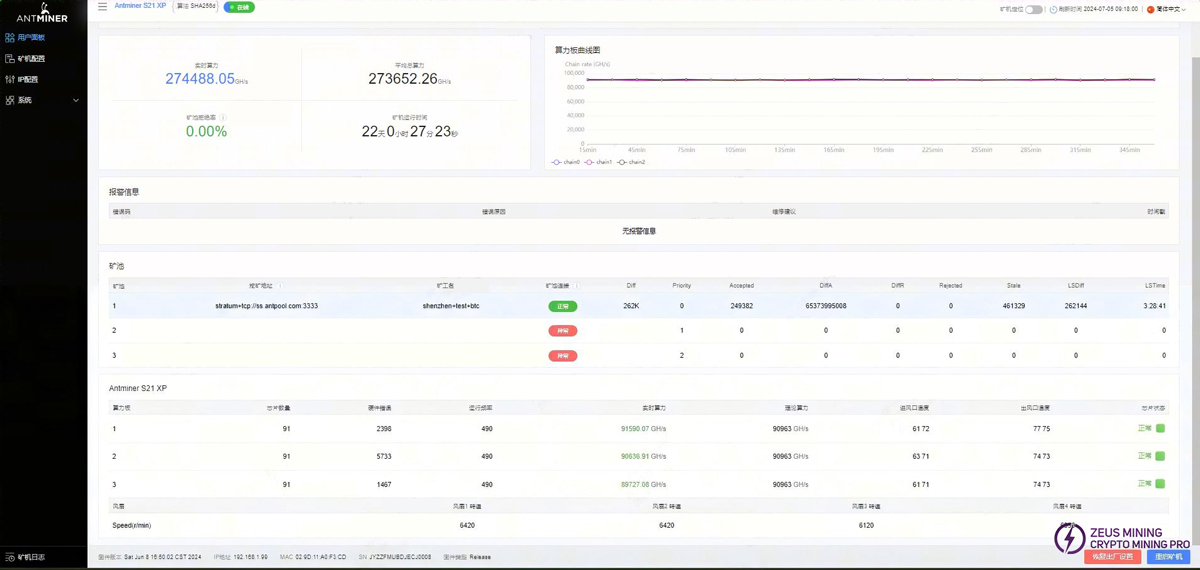Open the 简体中文 language dropdown
This screenshot has height=570, width=1200.
1166,9
